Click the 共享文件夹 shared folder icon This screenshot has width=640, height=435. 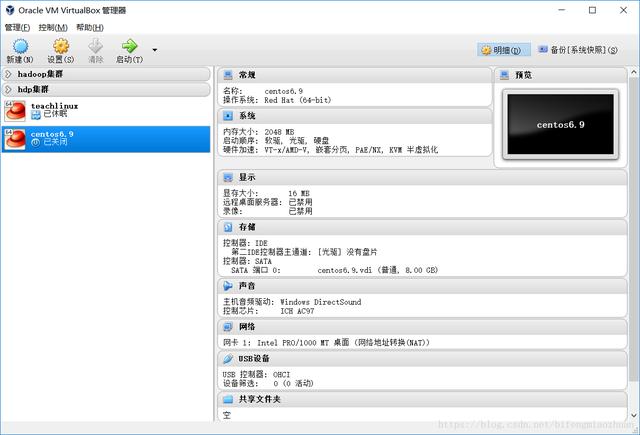point(228,399)
